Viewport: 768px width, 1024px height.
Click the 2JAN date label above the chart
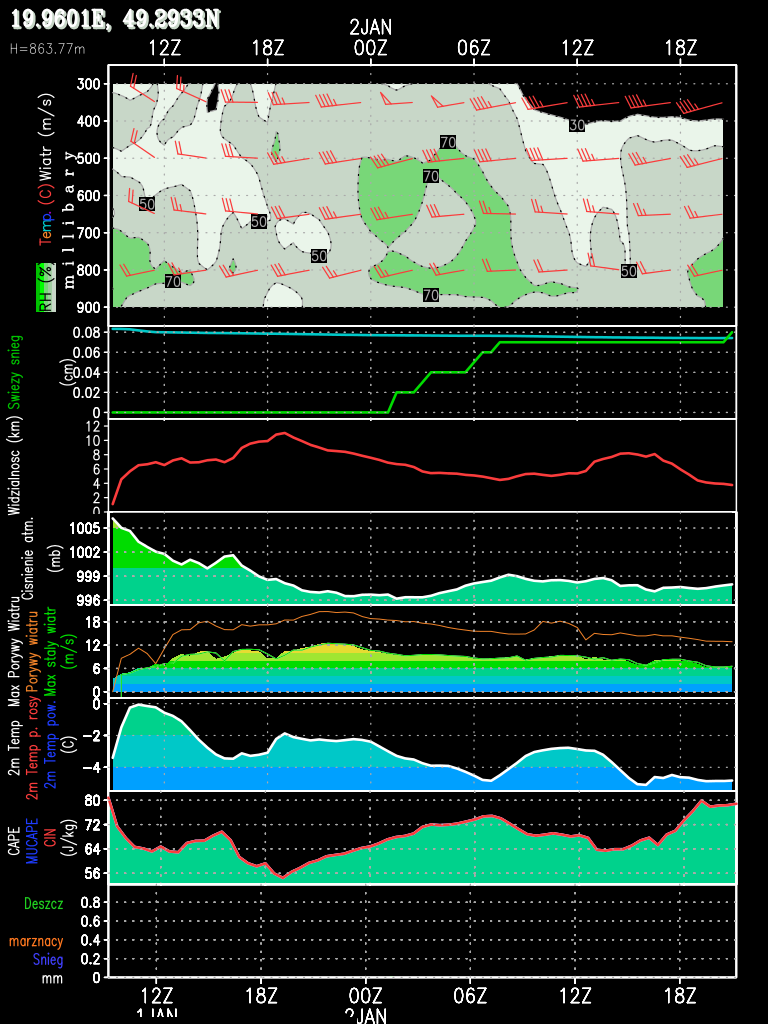[370, 26]
